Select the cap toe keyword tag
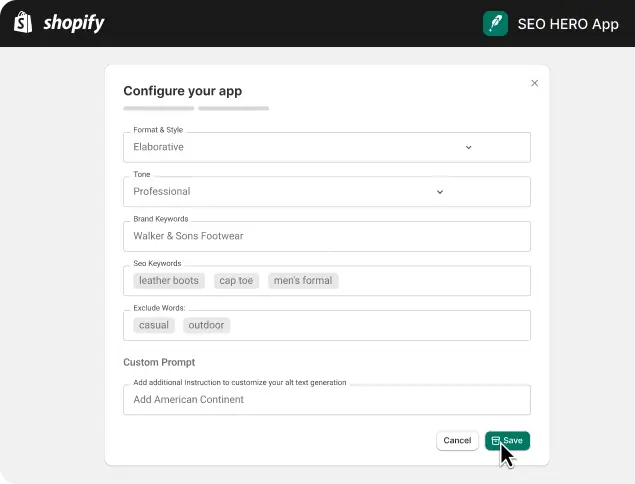 click(236, 280)
